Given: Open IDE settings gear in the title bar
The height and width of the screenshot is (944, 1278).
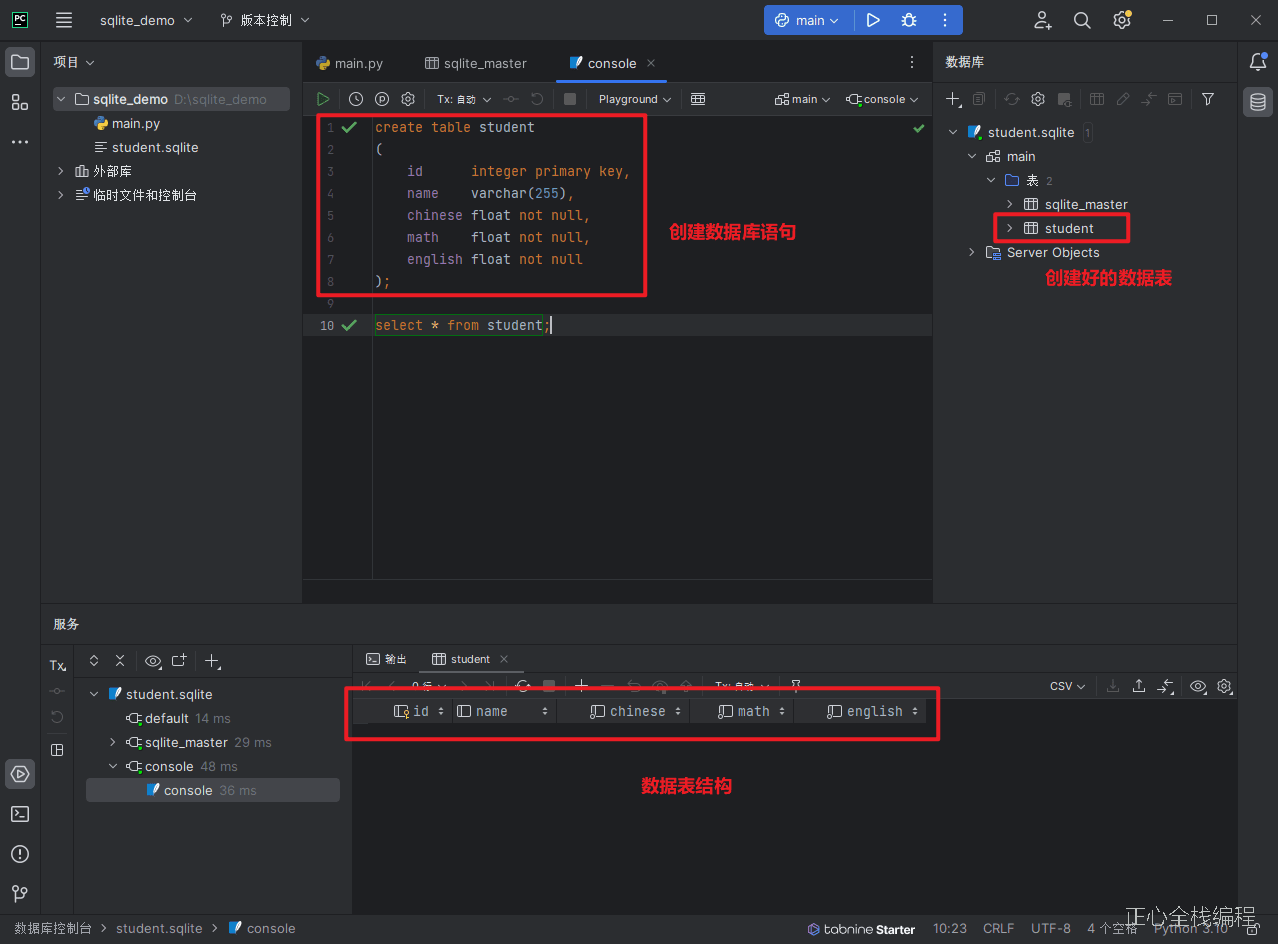Looking at the screenshot, I should 1122,20.
